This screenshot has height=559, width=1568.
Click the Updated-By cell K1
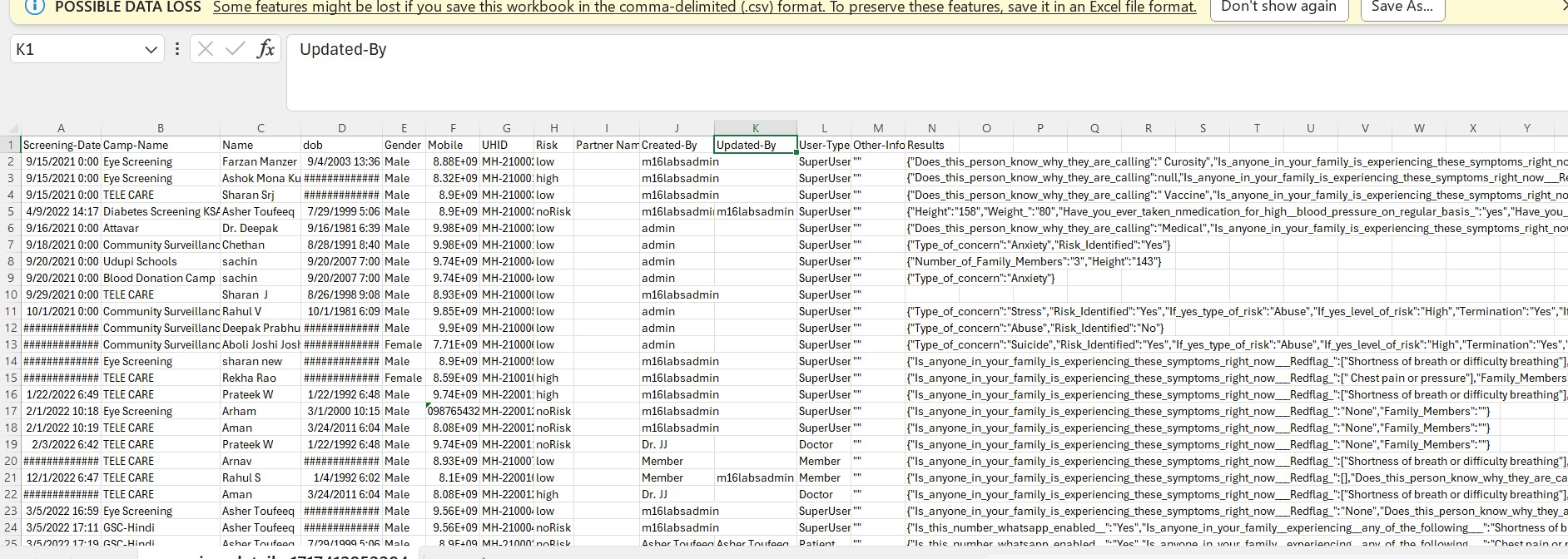click(x=756, y=145)
